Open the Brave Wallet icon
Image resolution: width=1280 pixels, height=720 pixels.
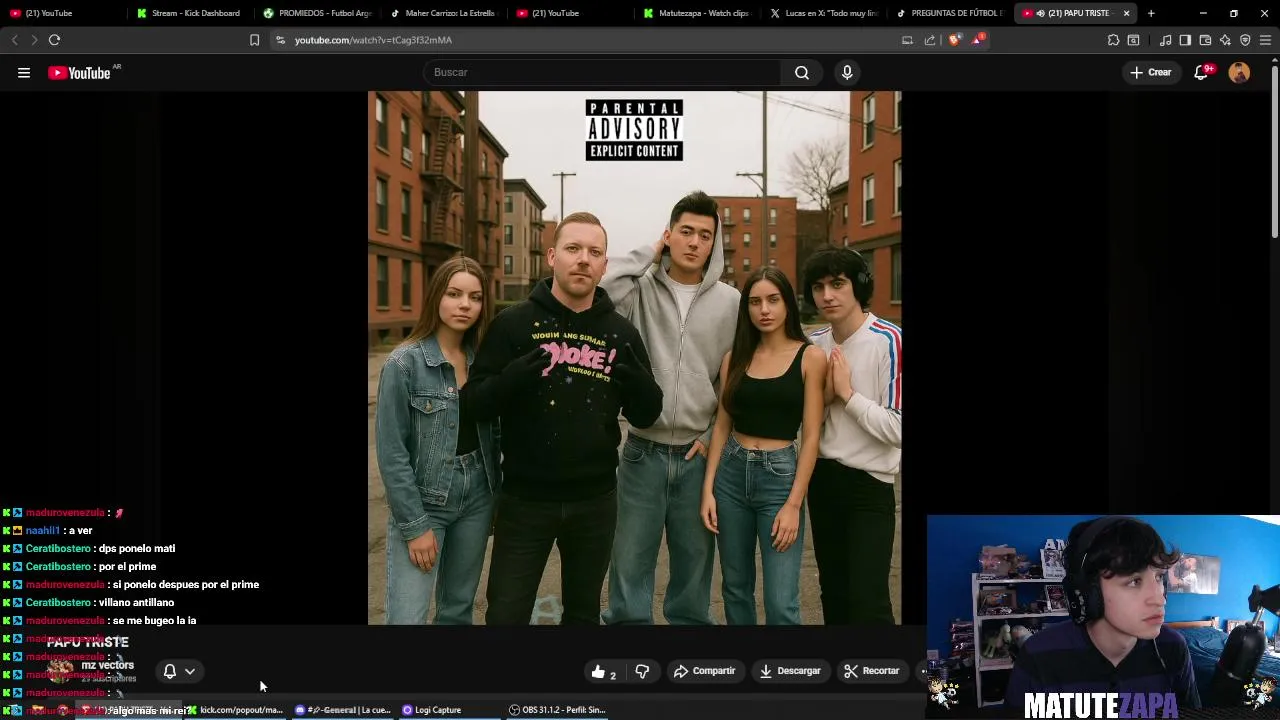pyautogui.click(x=1205, y=40)
